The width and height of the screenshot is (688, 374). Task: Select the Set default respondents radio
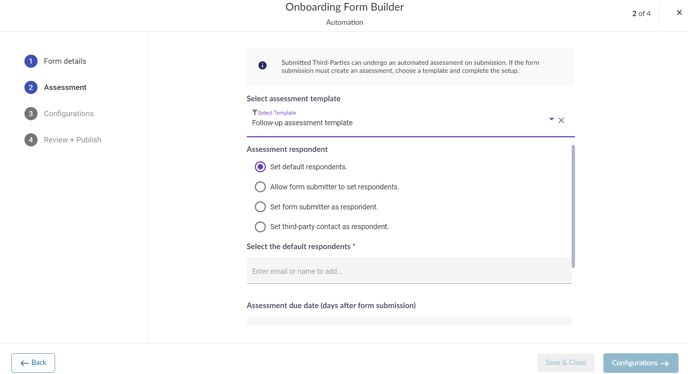point(260,167)
